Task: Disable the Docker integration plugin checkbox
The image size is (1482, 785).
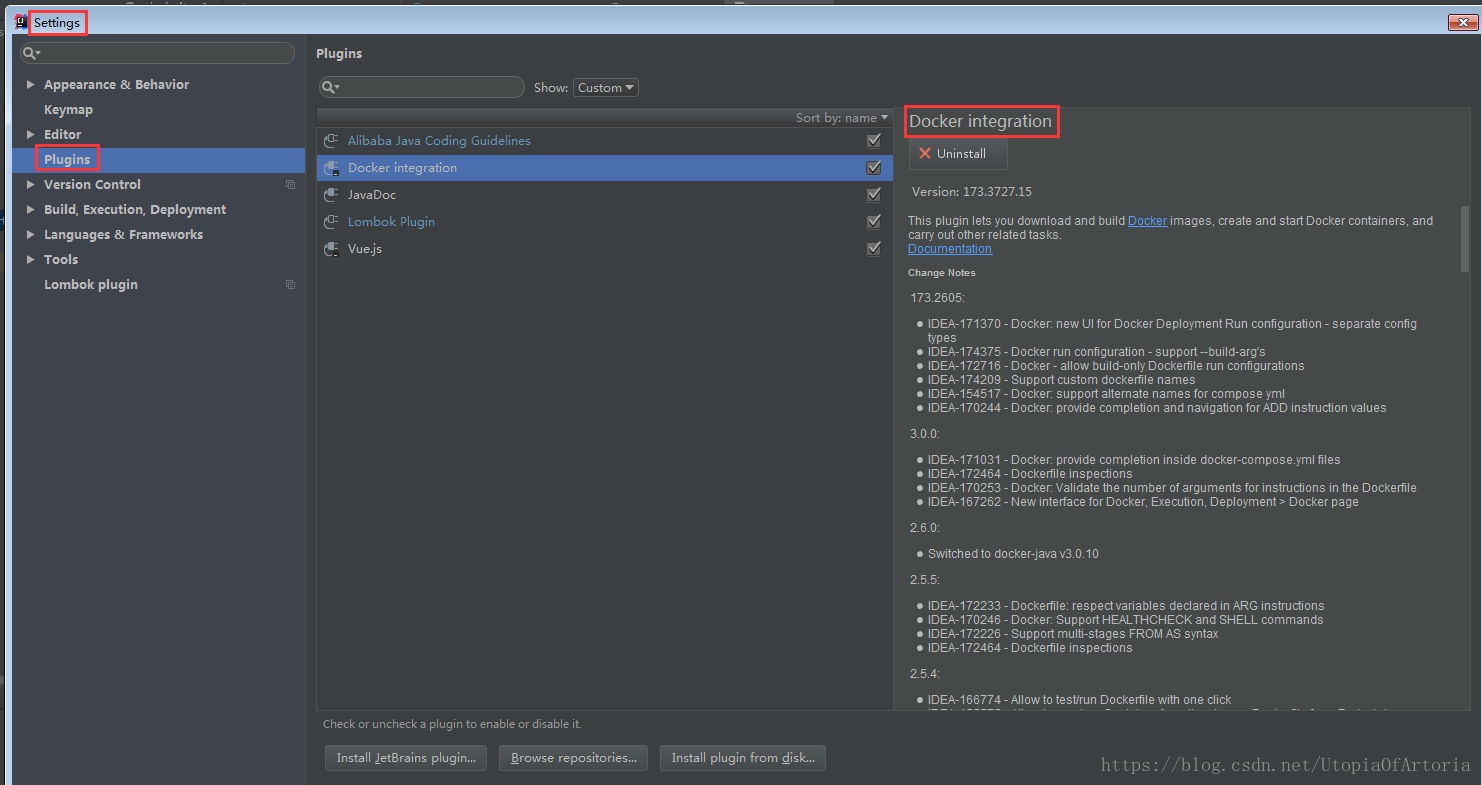Action: pos(874,168)
